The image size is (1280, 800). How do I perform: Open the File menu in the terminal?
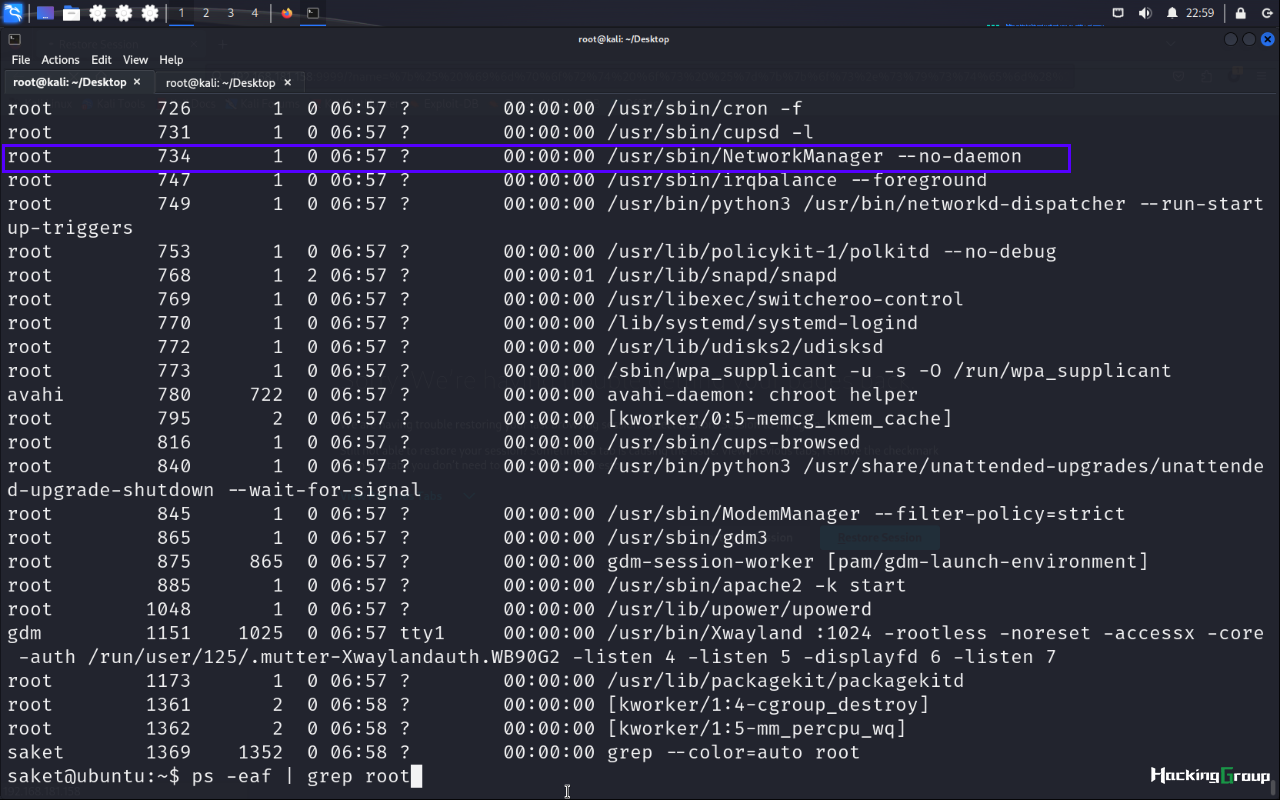pos(21,60)
